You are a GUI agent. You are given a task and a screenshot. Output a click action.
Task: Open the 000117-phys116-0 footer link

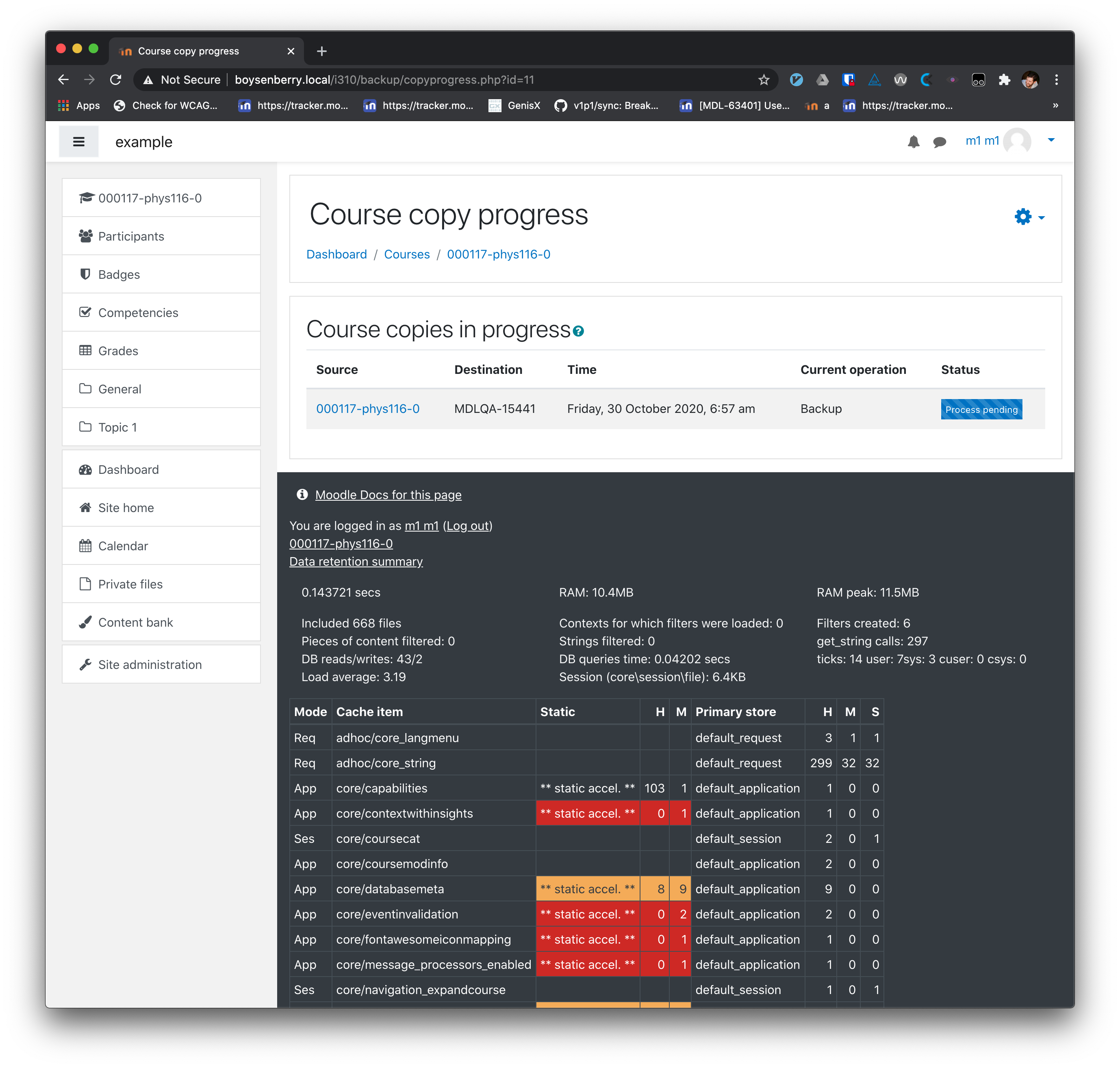pos(341,544)
